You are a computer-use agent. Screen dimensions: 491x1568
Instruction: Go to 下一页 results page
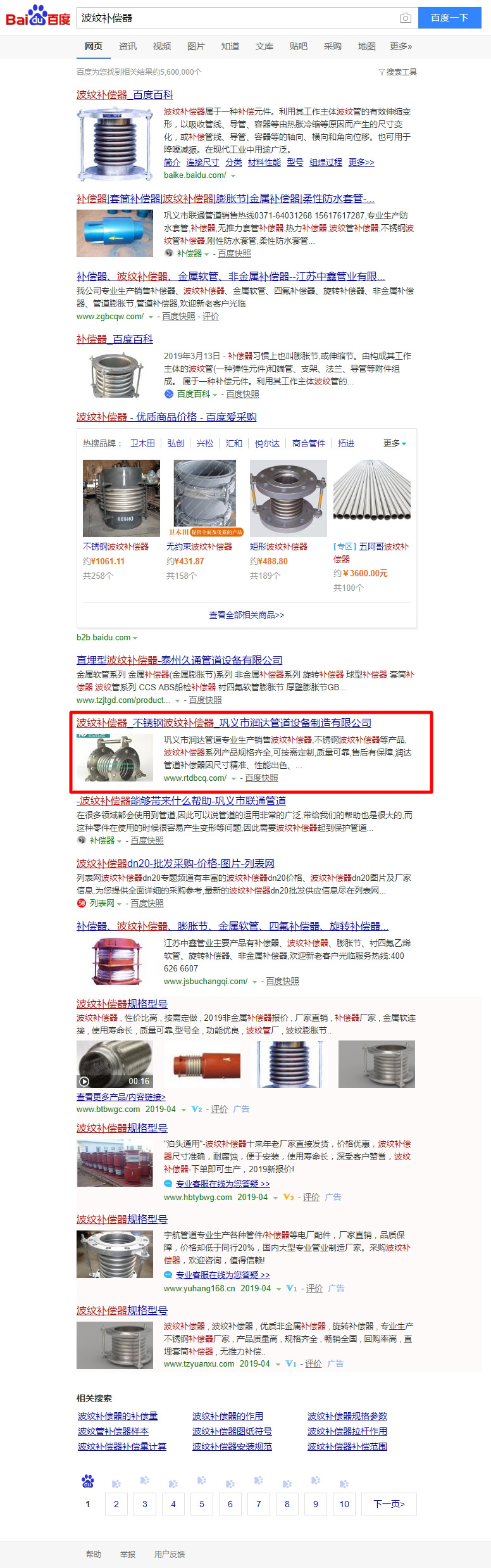pos(389,1503)
